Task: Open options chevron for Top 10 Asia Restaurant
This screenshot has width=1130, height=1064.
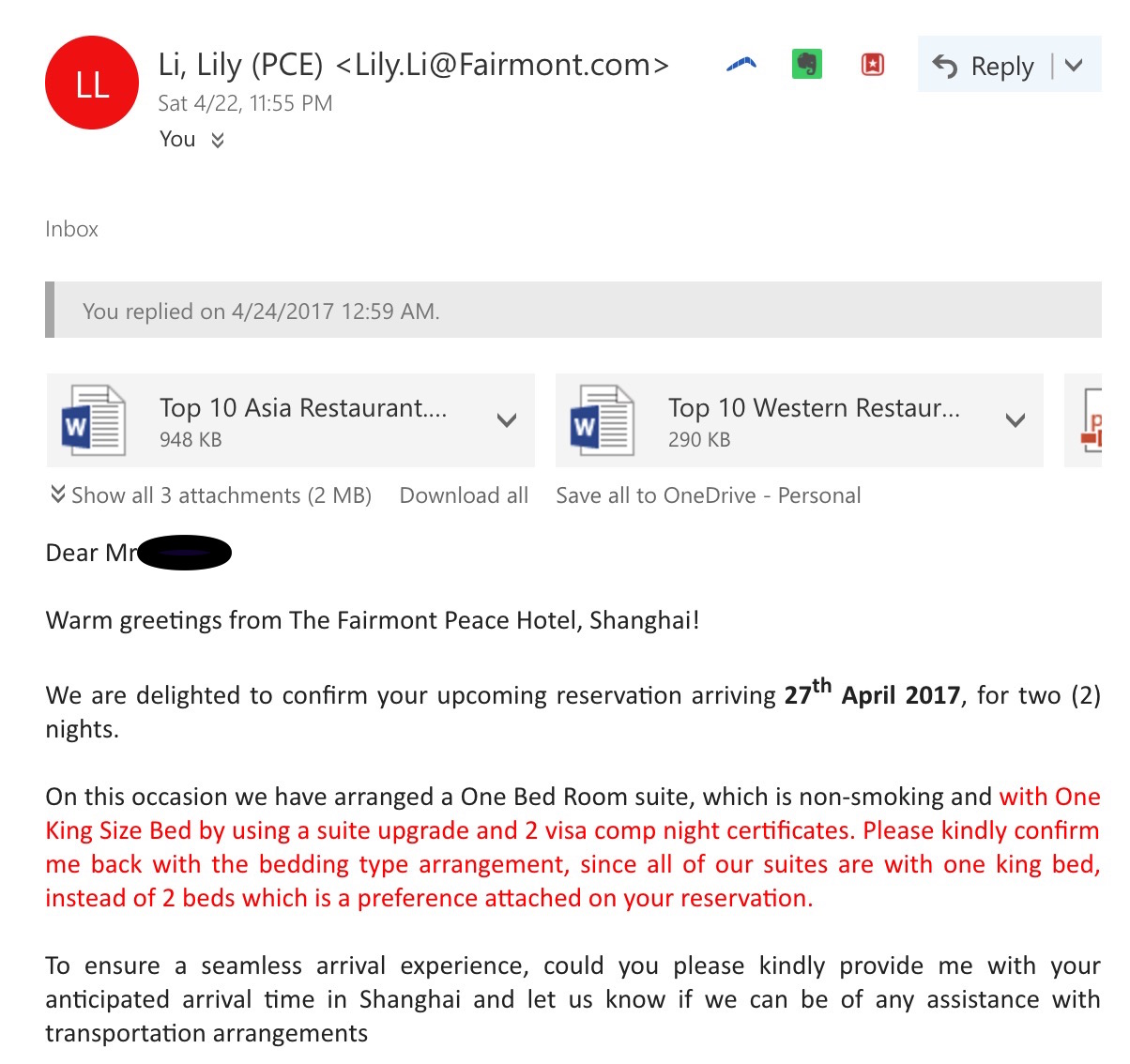Action: 507,420
